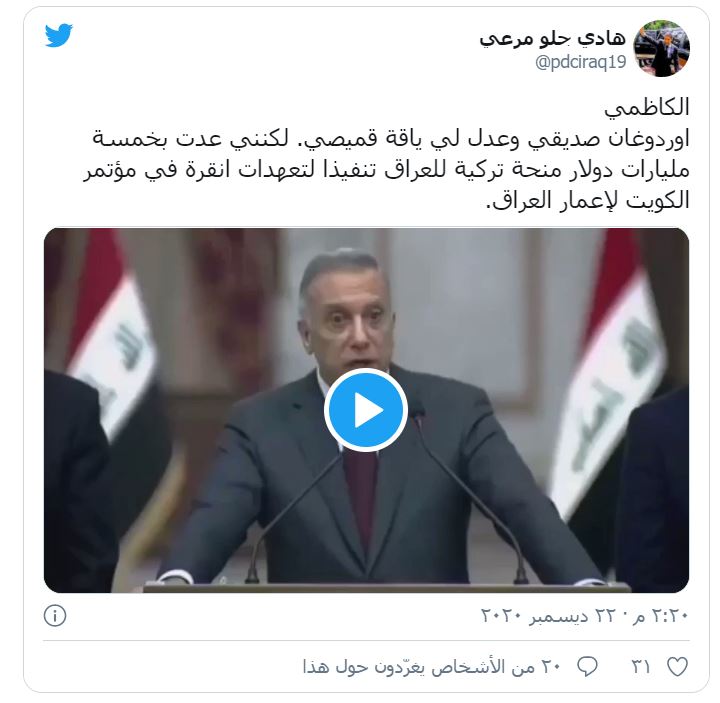Click the tweet's first line الكاظمي
The width and height of the screenshot is (720, 703).
pos(647,108)
